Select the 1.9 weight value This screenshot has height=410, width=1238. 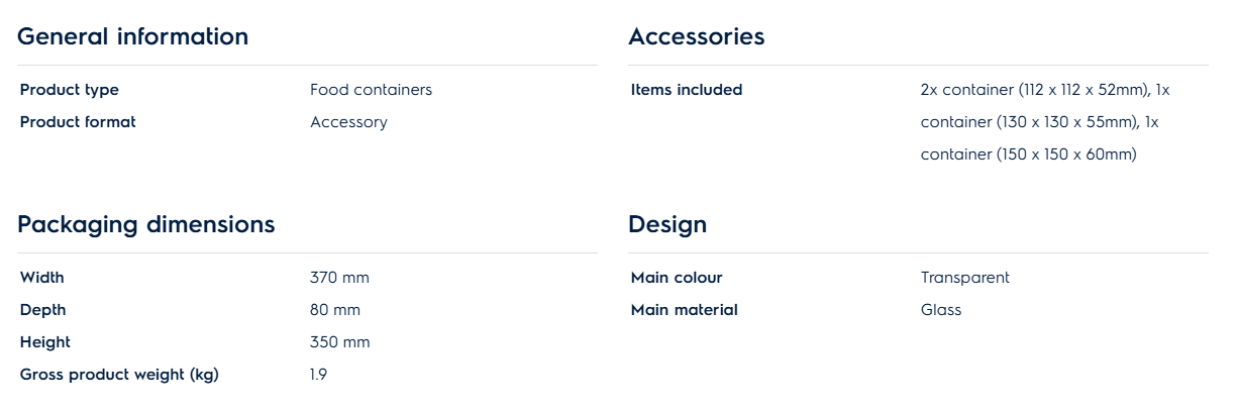click(x=318, y=375)
